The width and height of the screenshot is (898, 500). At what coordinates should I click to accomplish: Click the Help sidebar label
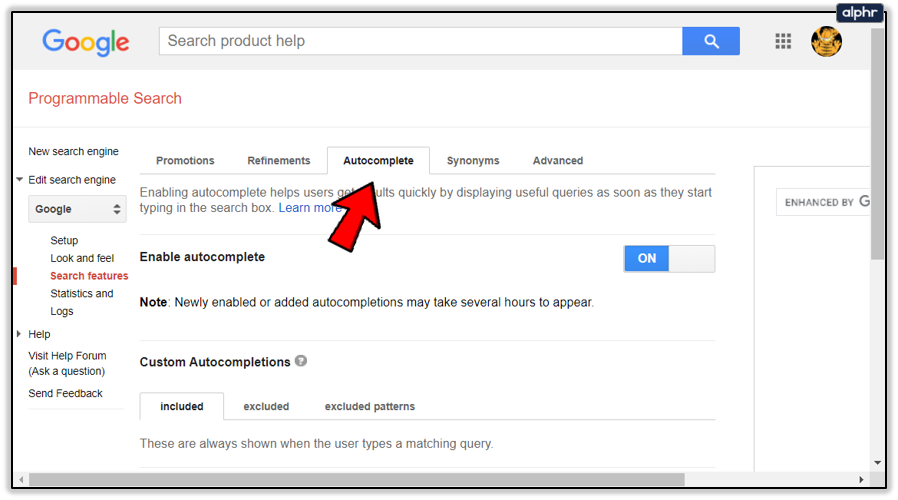40,334
